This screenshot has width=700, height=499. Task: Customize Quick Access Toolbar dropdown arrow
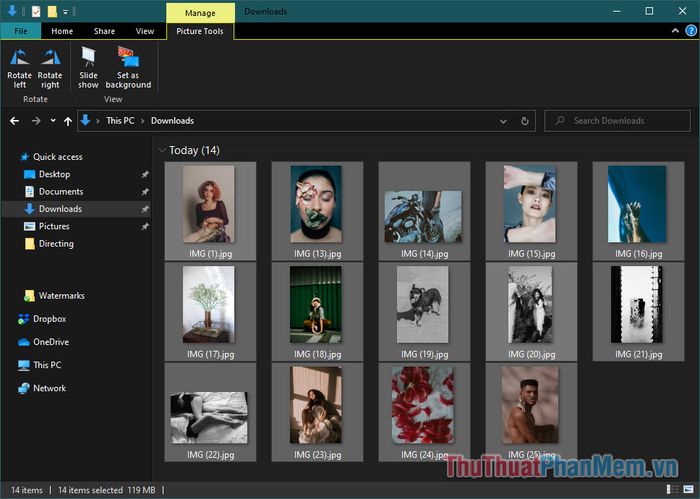65,12
